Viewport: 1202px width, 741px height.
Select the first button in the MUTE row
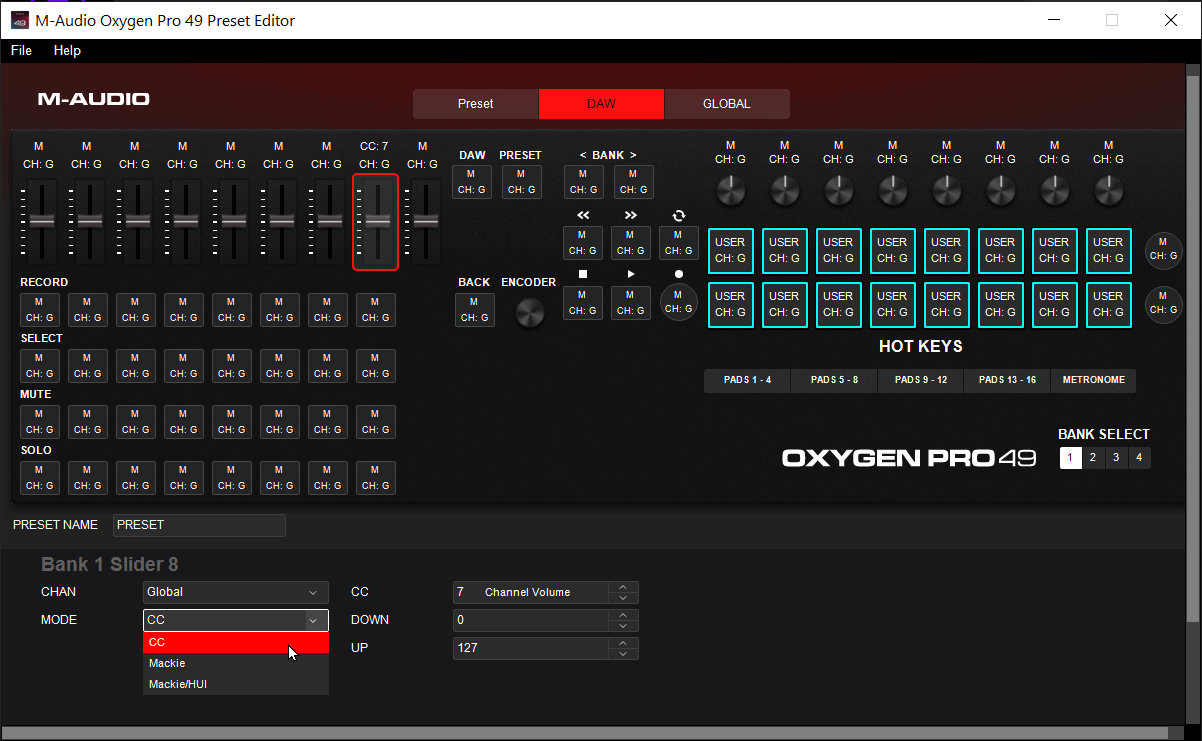40,422
